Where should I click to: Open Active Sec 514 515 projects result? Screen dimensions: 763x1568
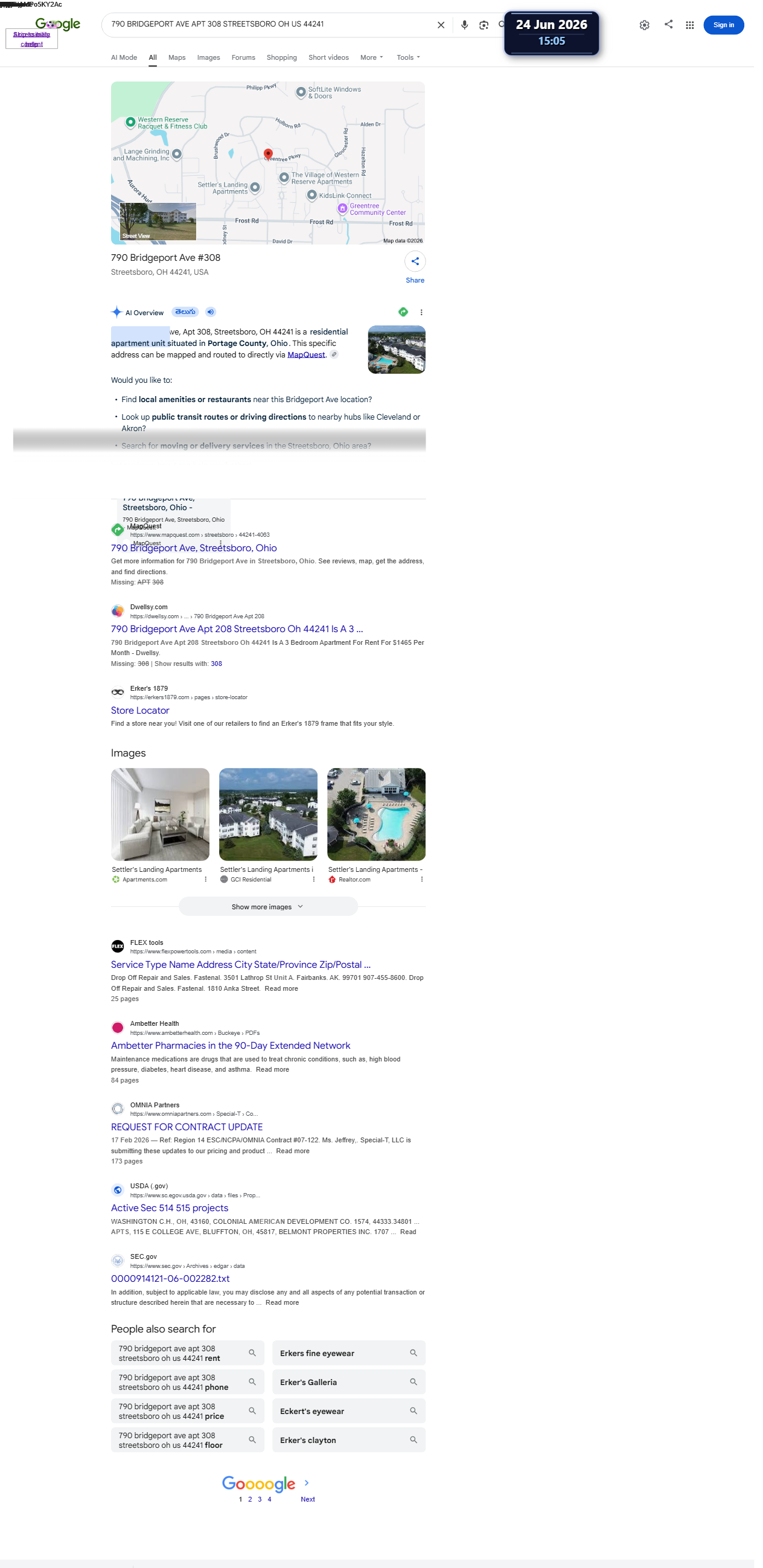pos(171,1221)
